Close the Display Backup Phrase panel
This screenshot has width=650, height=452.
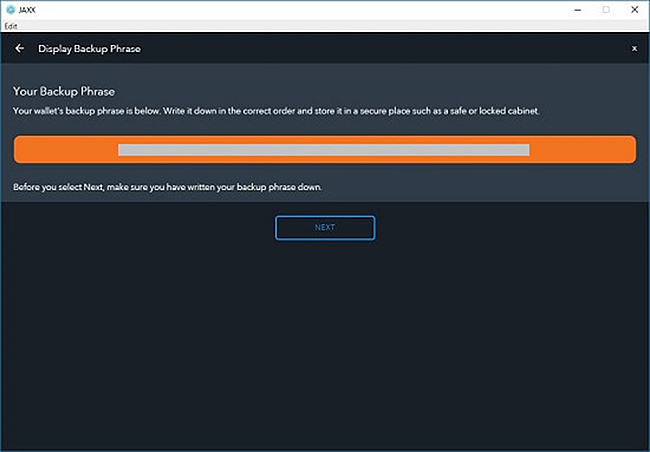tap(634, 48)
